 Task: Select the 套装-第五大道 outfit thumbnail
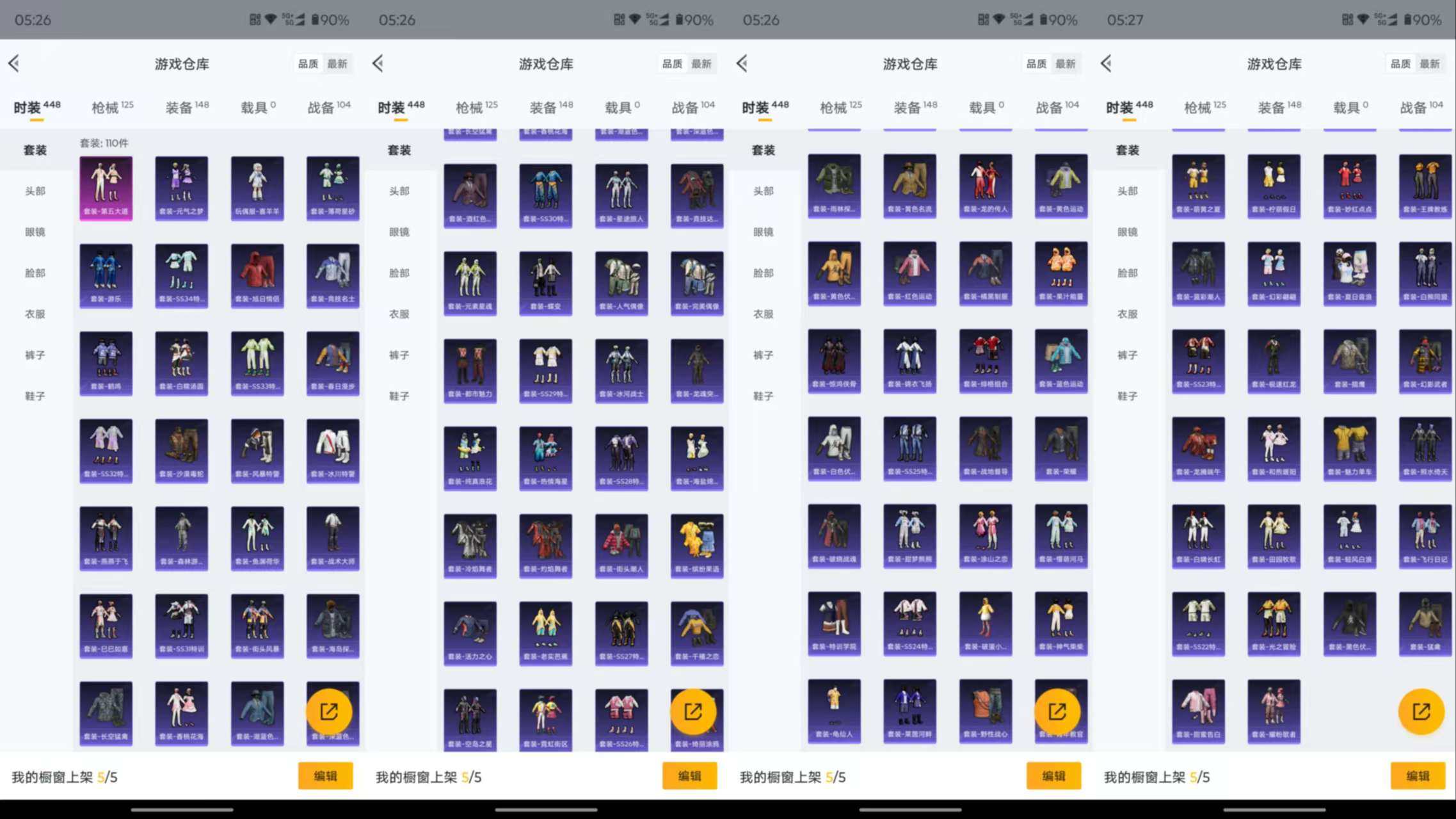[x=106, y=187]
